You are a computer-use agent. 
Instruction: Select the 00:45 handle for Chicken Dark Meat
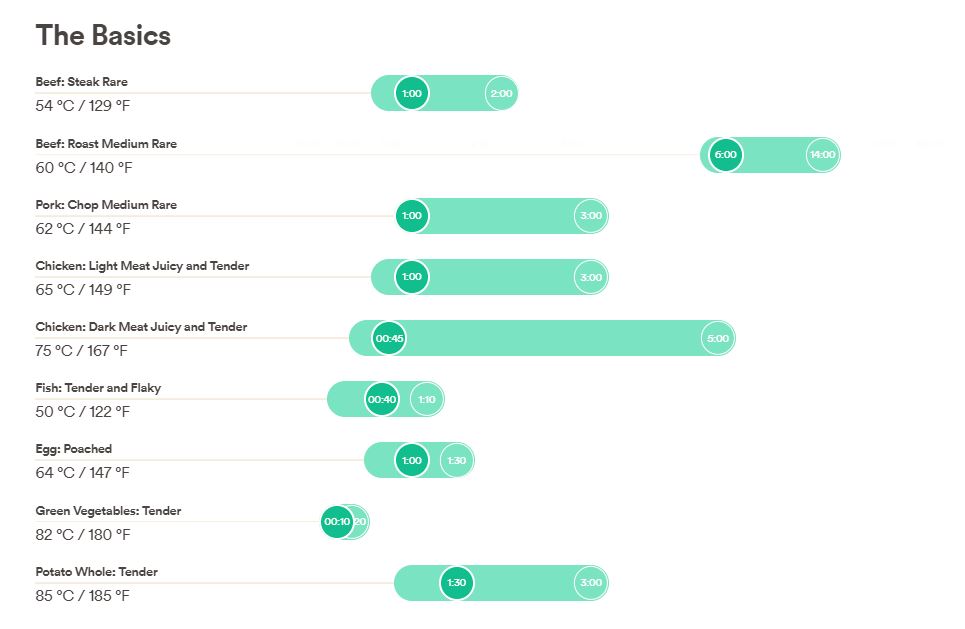389,338
